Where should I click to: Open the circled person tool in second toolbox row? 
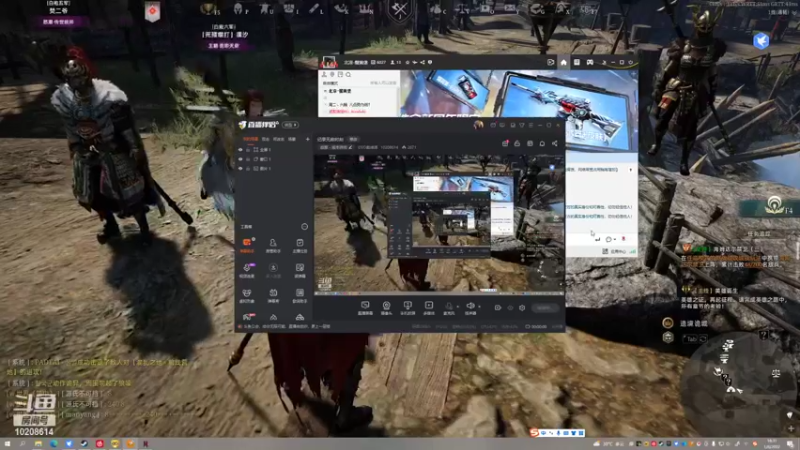(x=273, y=270)
